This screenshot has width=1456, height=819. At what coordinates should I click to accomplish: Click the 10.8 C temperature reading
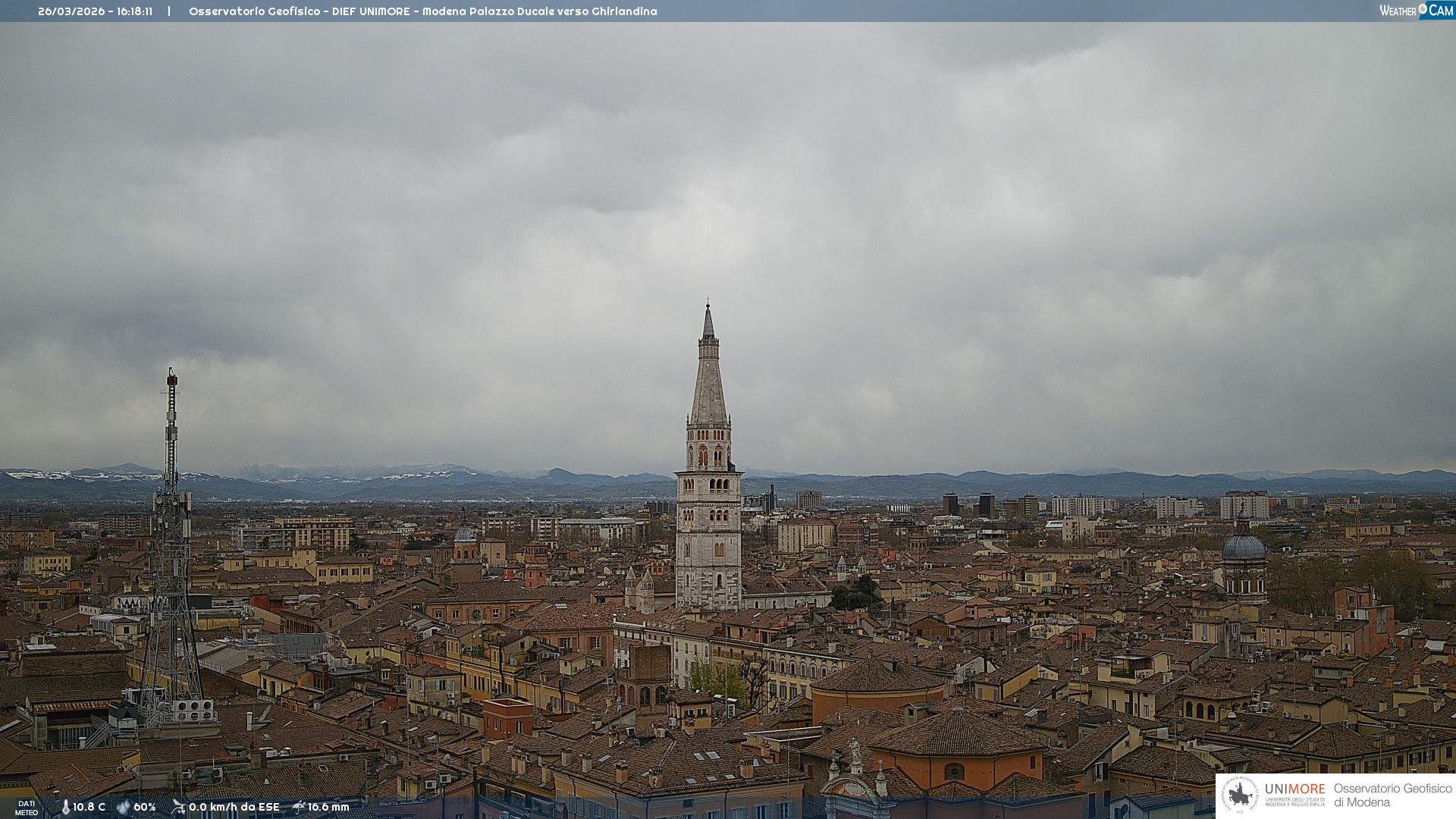click(89, 807)
